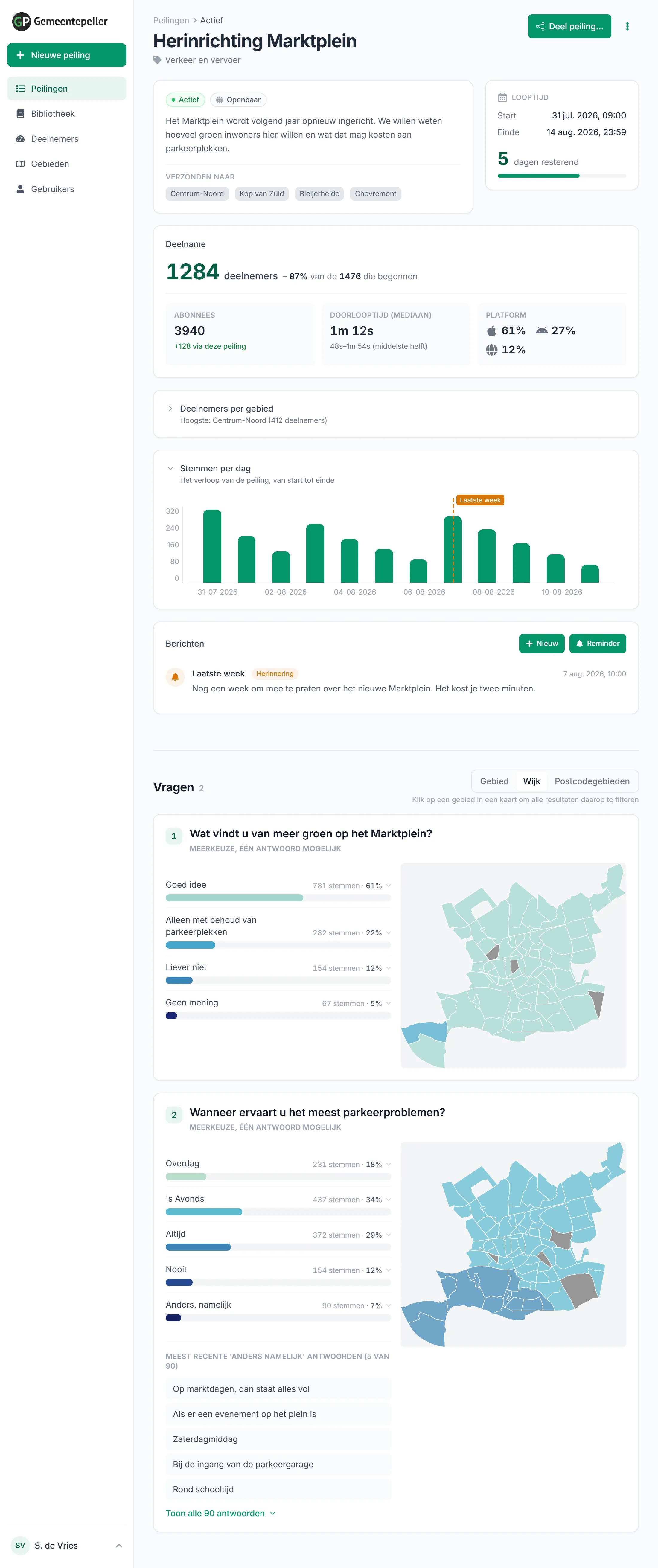Viewport: 658px width, 1568px height.
Task: Click the question 2 parking map
Action: (x=513, y=1244)
